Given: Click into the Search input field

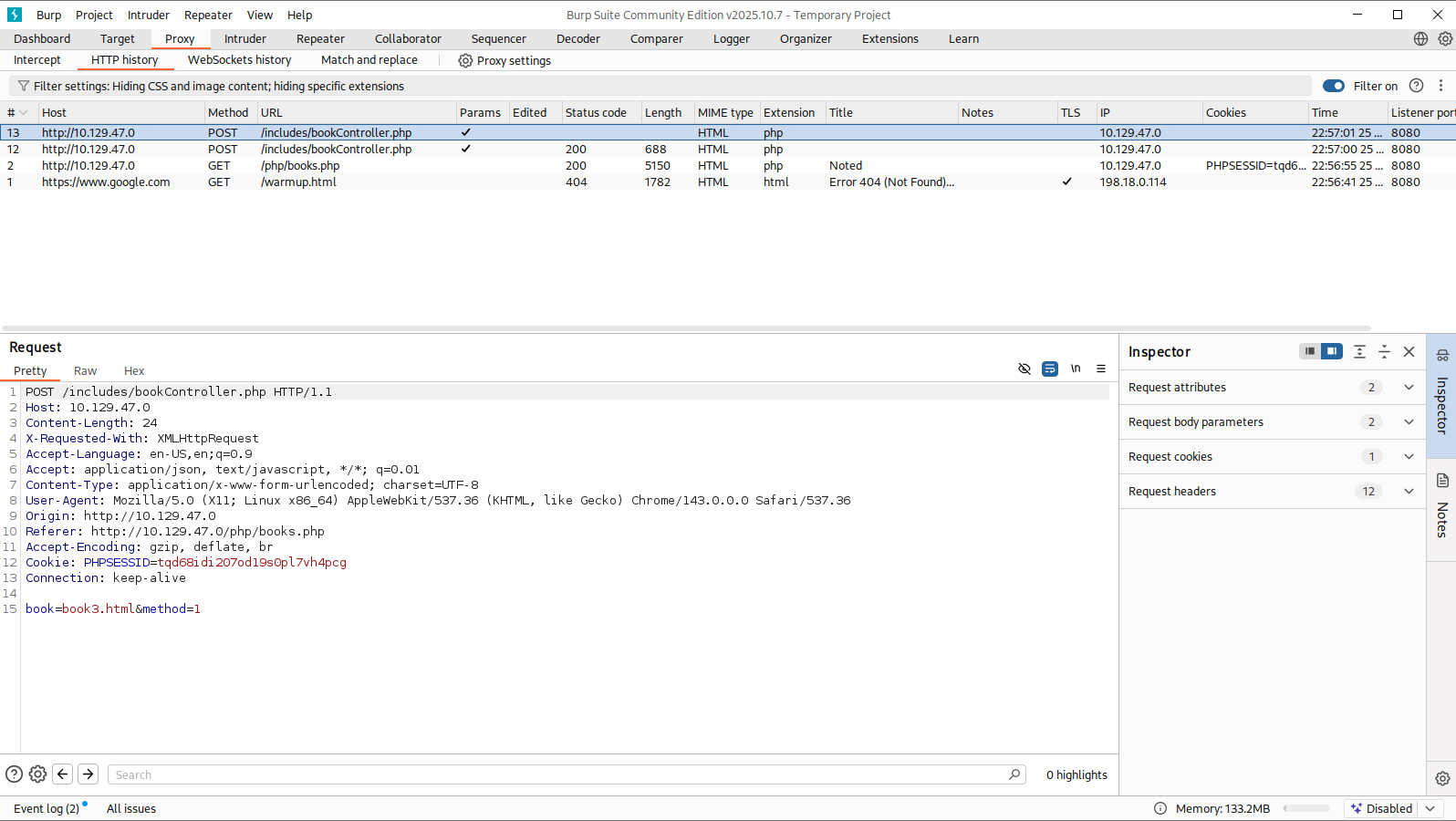Looking at the screenshot, I should tap(557, 774).
